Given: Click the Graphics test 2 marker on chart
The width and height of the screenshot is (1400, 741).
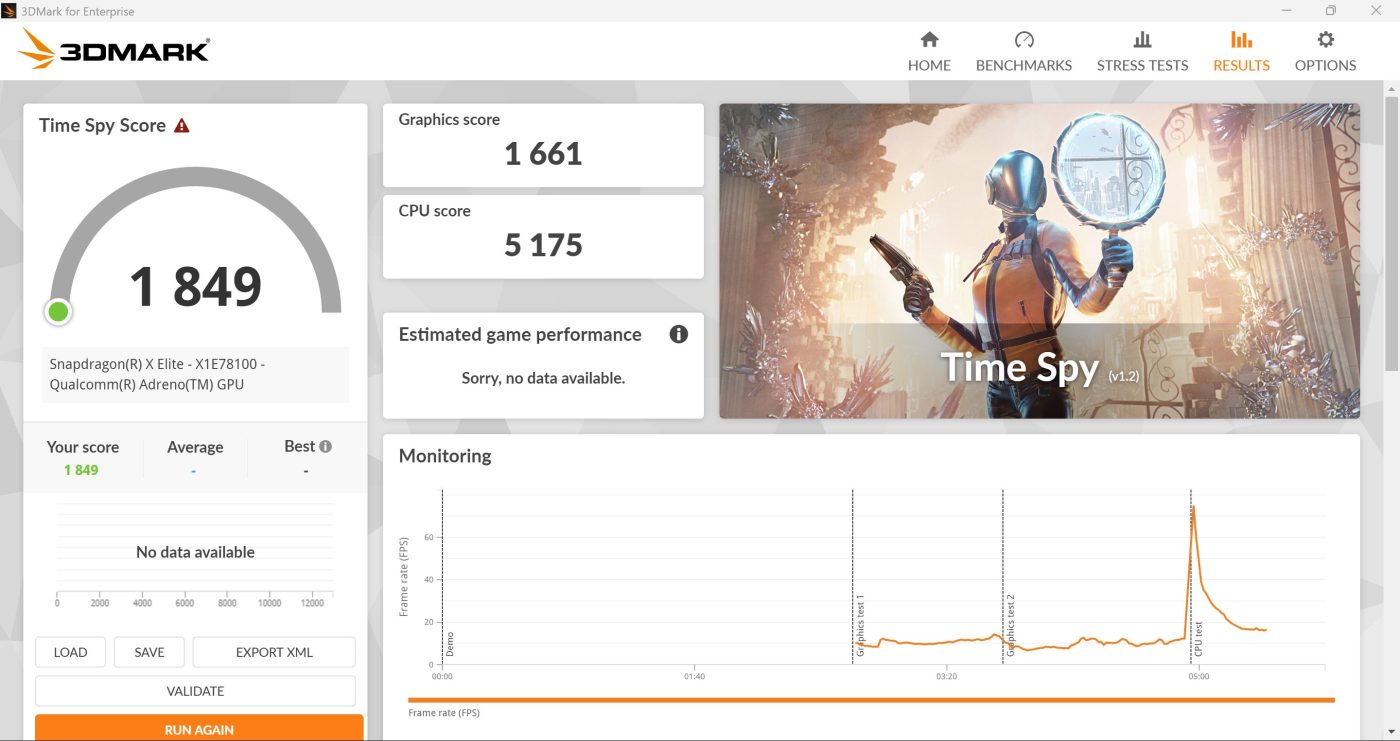Looking at the screenshot, I should [x=1010, y=625].
